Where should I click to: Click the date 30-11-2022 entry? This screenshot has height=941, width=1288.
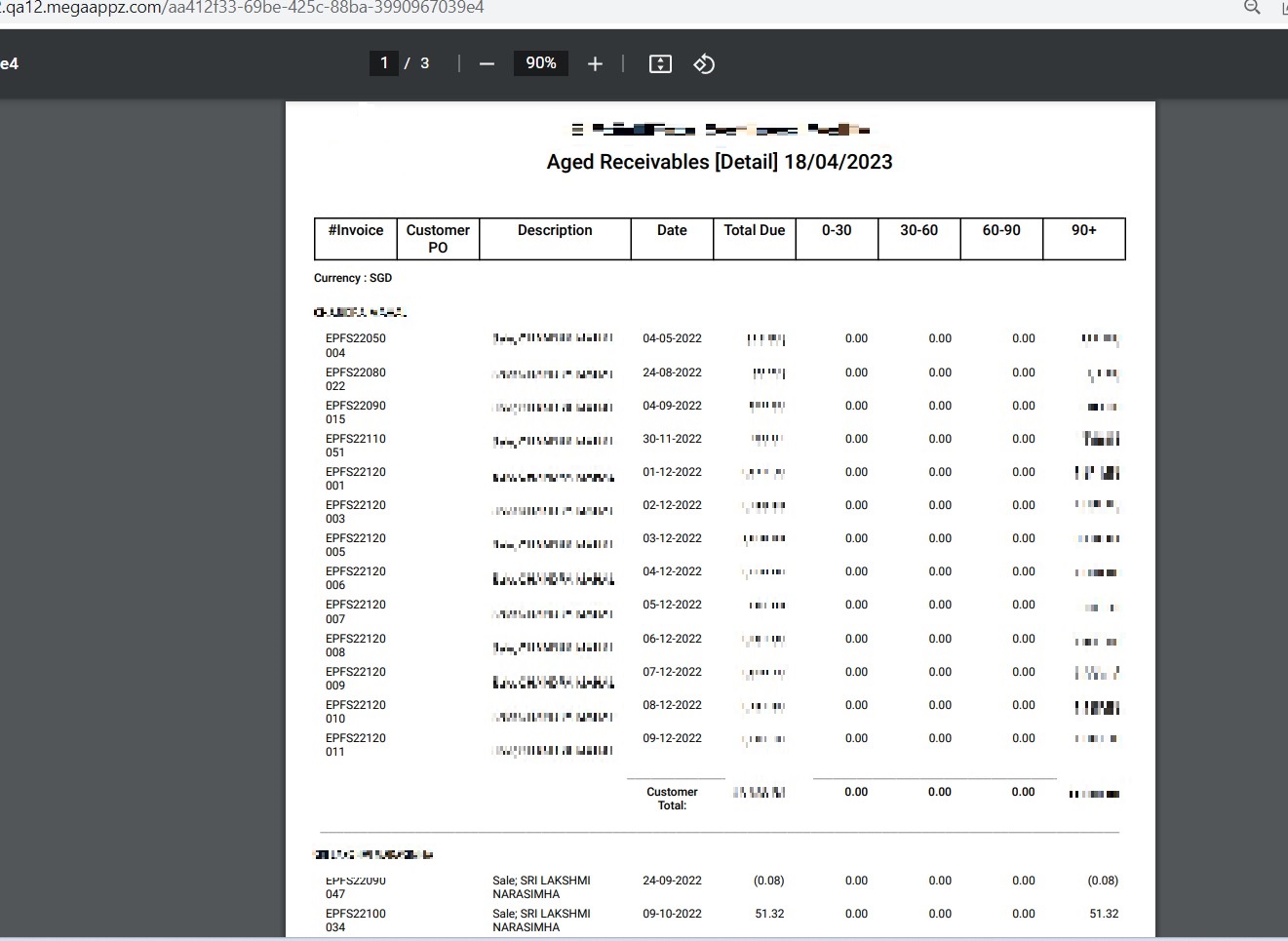[672, 439]
